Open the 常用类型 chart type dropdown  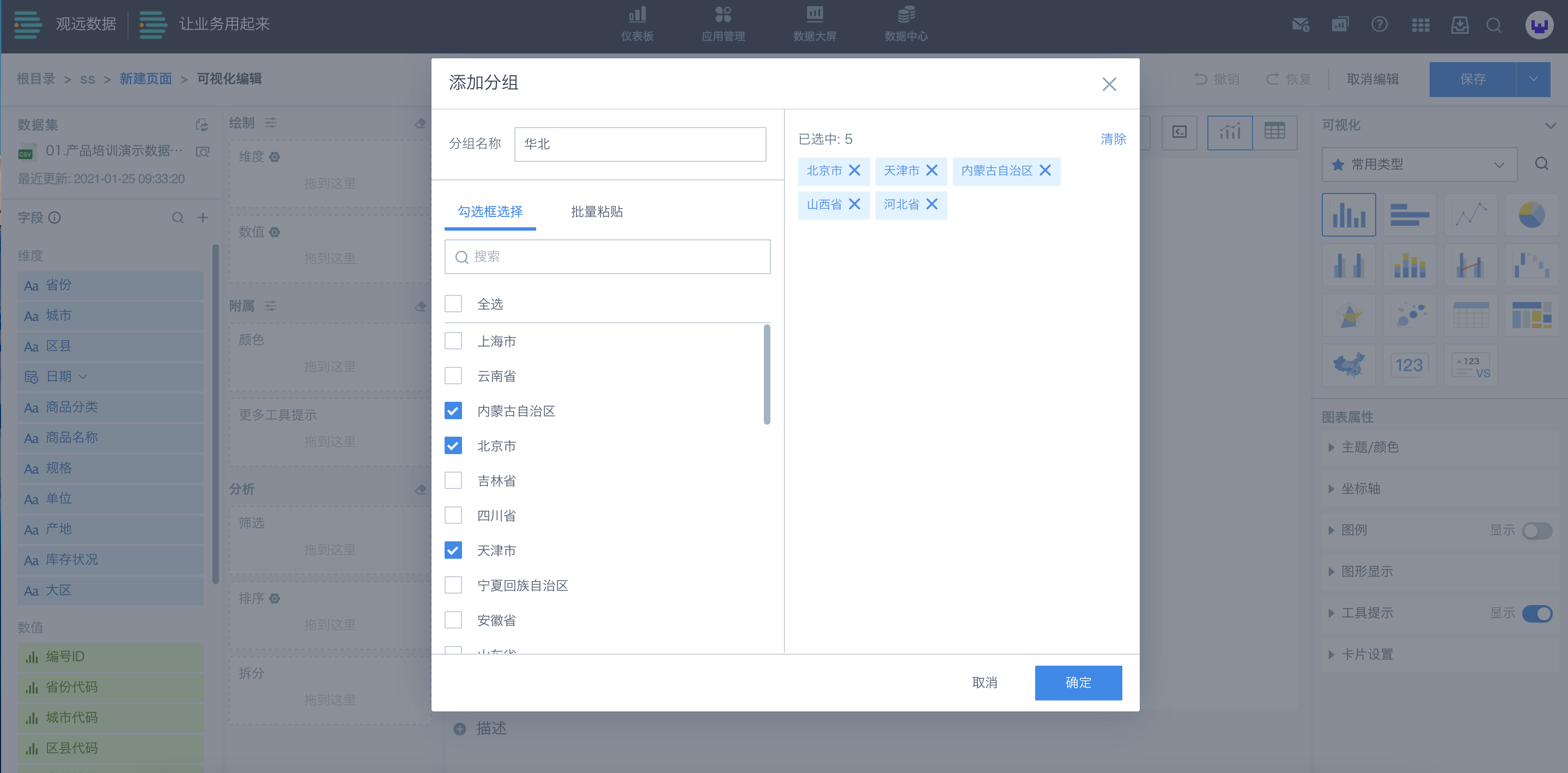1418,164
